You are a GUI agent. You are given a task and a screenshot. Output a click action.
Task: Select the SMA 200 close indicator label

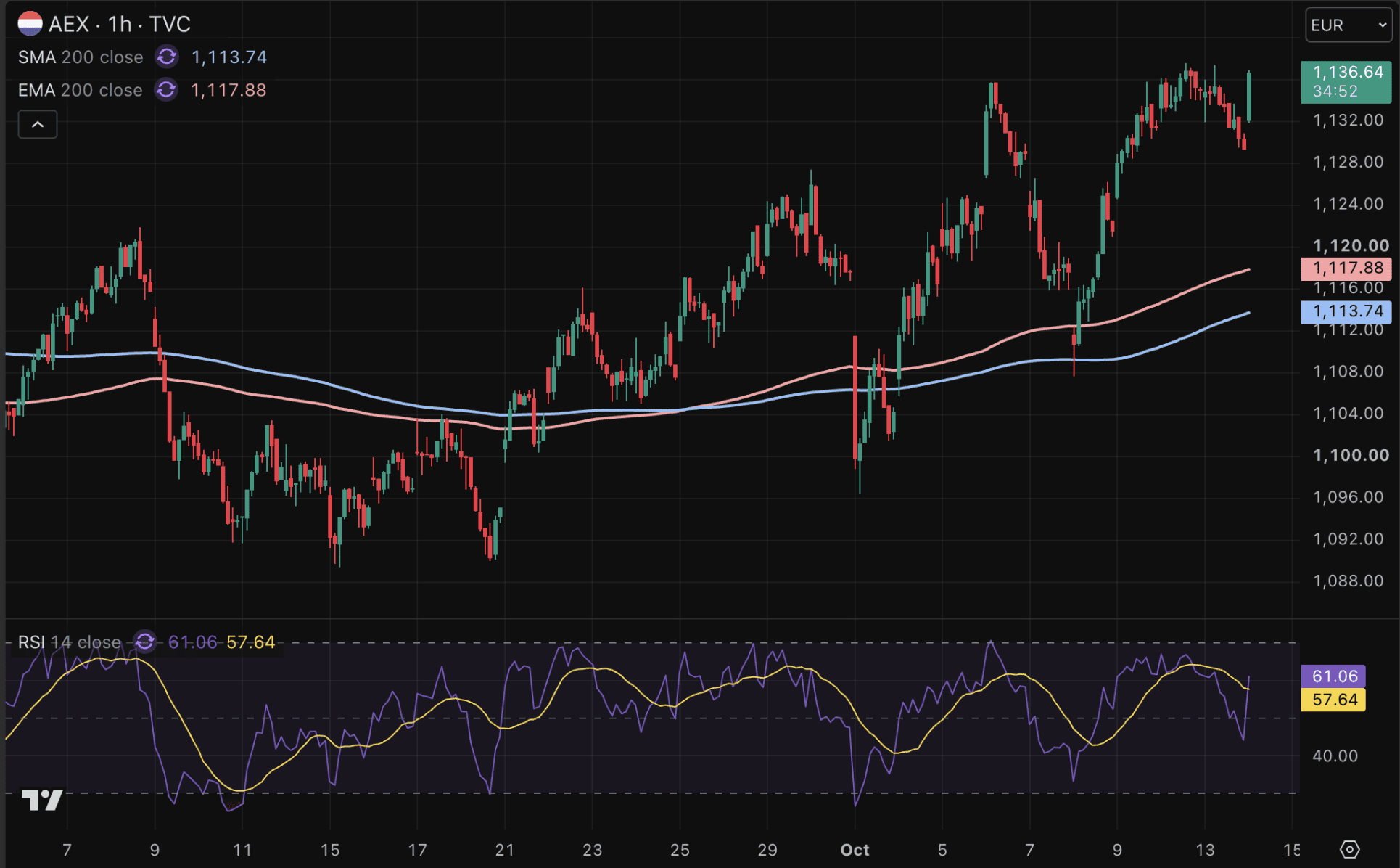[81, 57]
